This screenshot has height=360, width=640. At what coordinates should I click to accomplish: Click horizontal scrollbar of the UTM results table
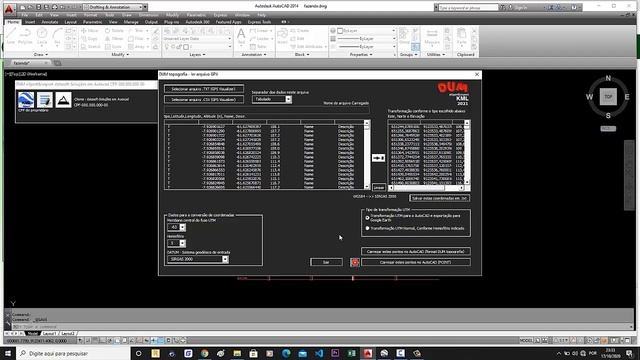tap(426, 188)
